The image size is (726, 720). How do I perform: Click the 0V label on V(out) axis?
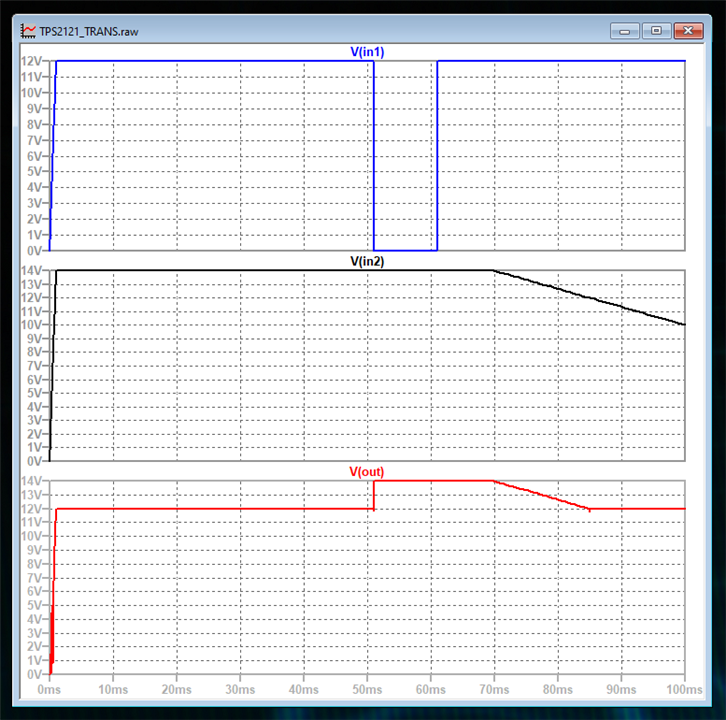point(34,675)
